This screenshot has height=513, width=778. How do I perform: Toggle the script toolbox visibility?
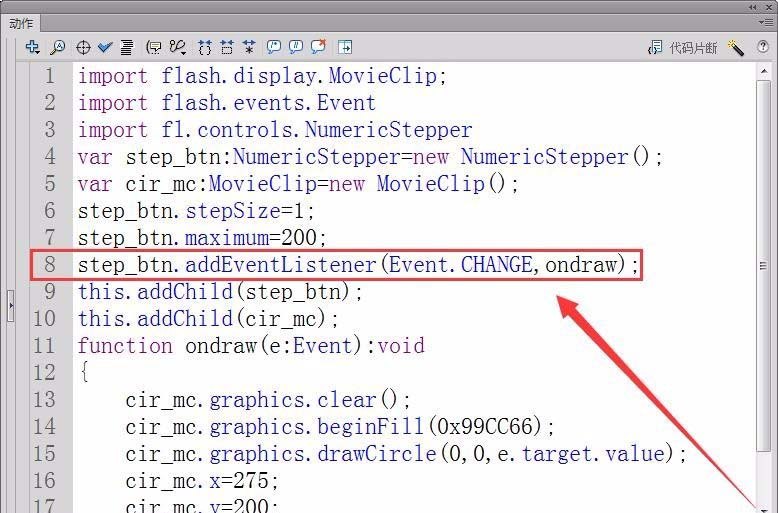pyautogui.click(x=345, y=48)
